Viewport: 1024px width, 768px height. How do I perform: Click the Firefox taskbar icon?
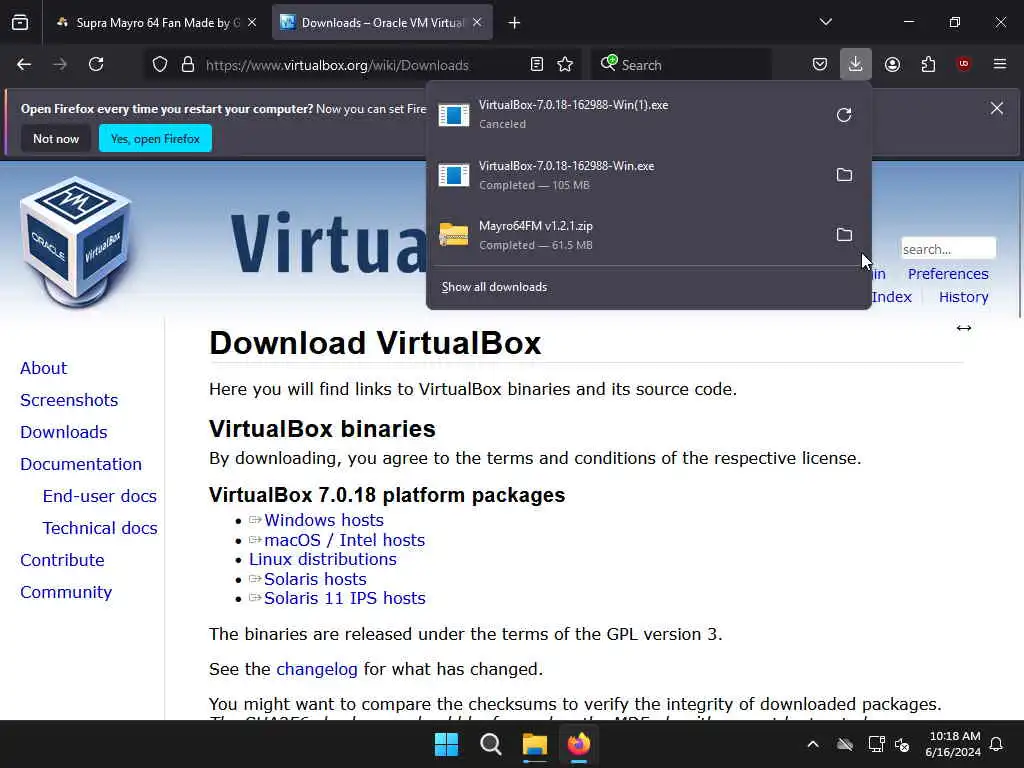579,744
